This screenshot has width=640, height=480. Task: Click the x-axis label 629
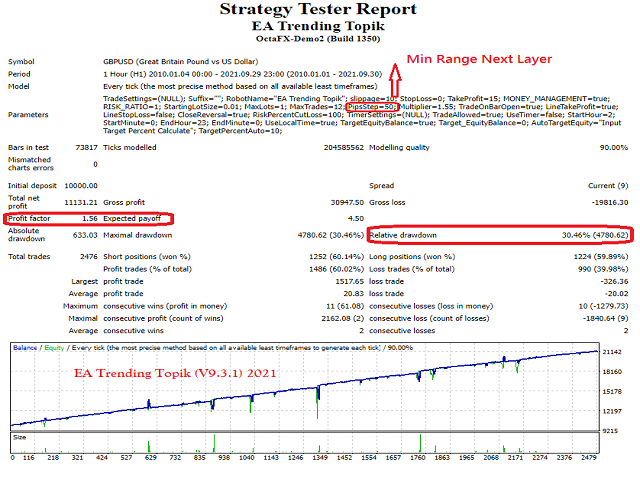[151, 458]
